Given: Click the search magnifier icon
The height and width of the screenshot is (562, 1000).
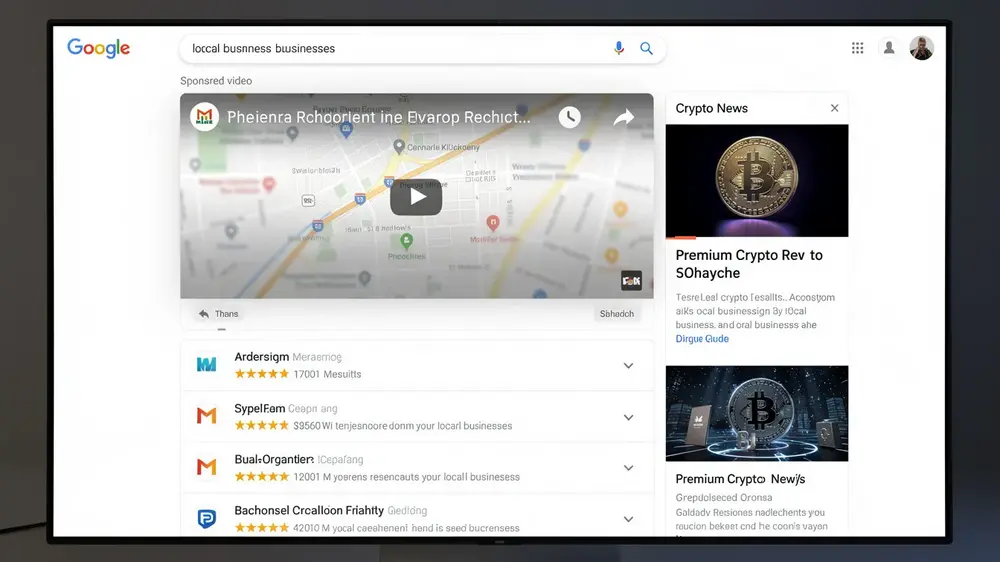Looking at the screenshot, I should coord(646,48).
